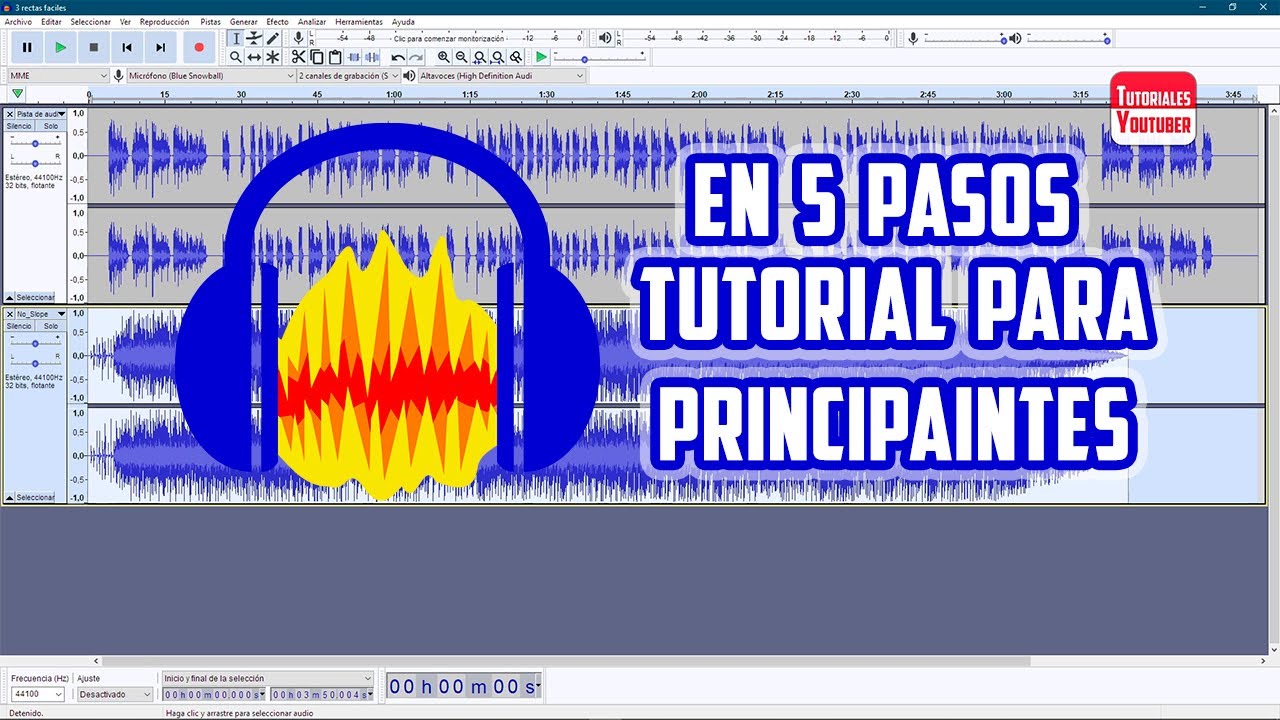Select the I-beam Selection tool
This screenshot has width=1280, height=720.
click(236, 38)
